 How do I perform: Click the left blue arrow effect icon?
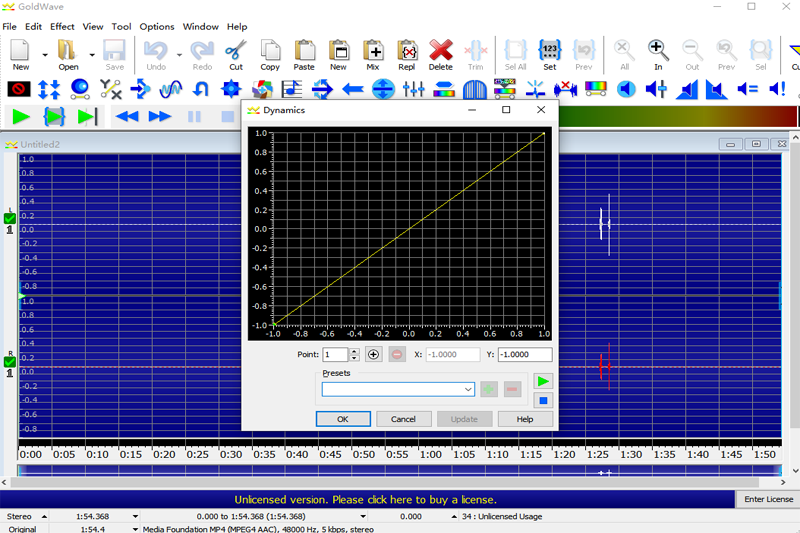pos(353,89)
